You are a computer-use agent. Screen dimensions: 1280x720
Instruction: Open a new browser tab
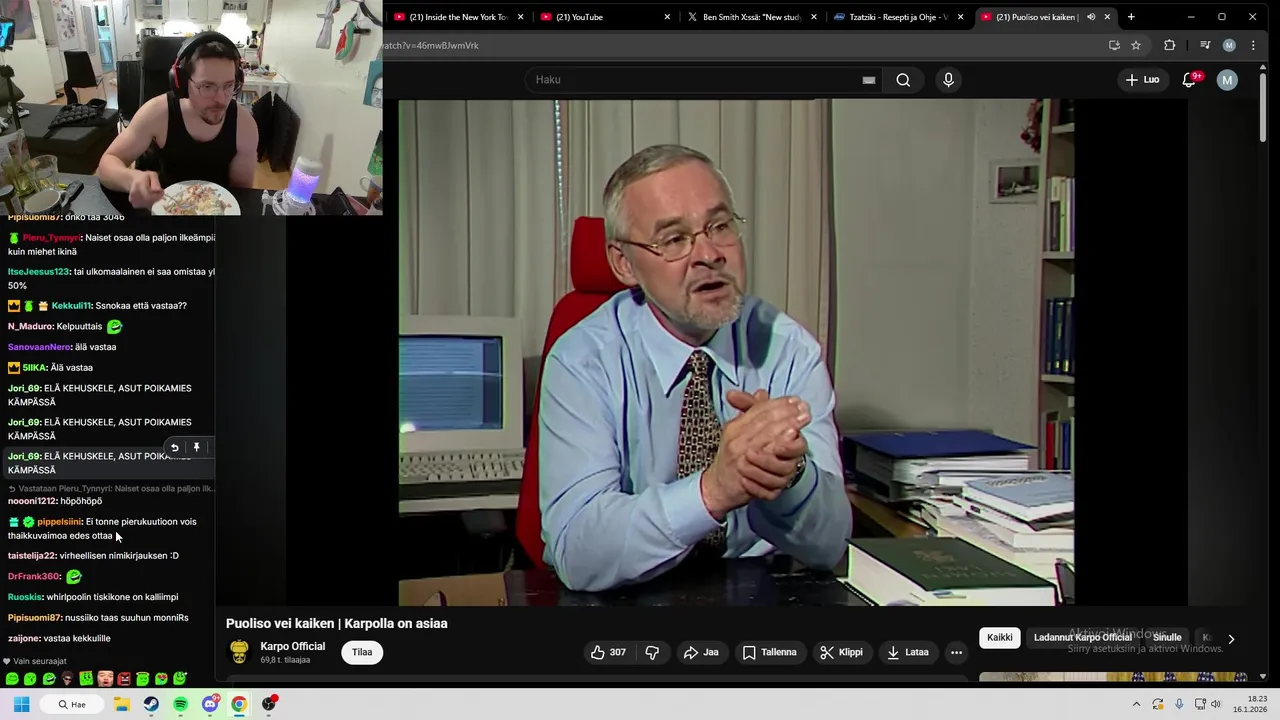tap(1131, 17)
